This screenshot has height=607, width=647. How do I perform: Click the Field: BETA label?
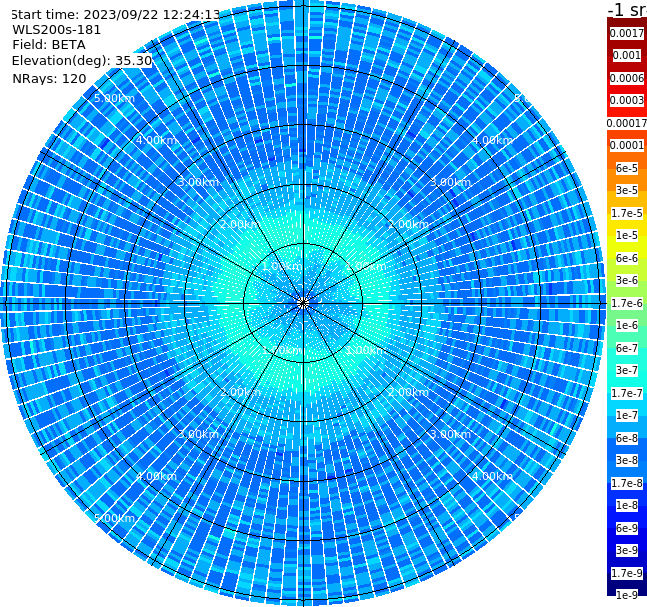click(x=49, y=45)
